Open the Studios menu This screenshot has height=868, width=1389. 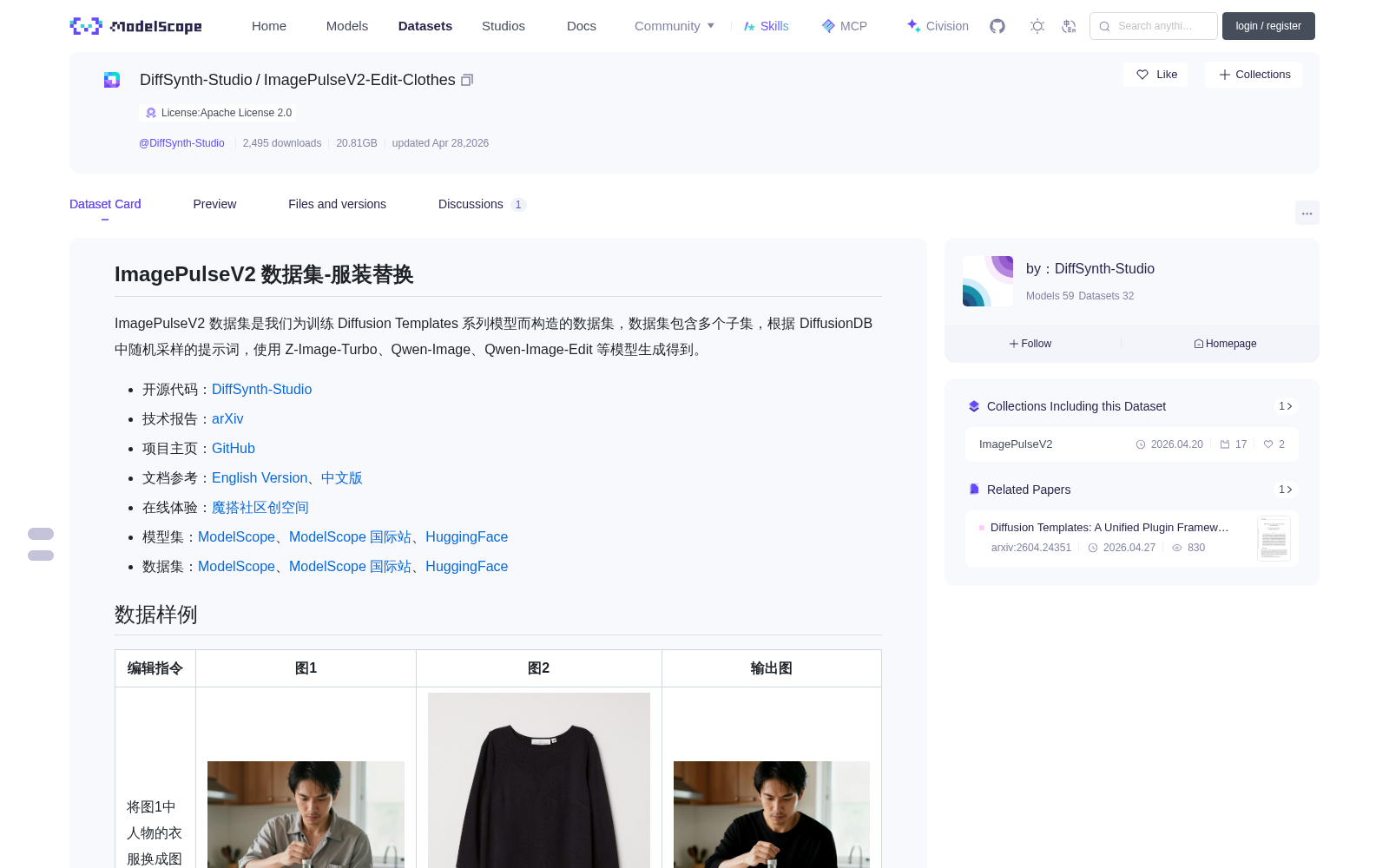click(504, 26)
